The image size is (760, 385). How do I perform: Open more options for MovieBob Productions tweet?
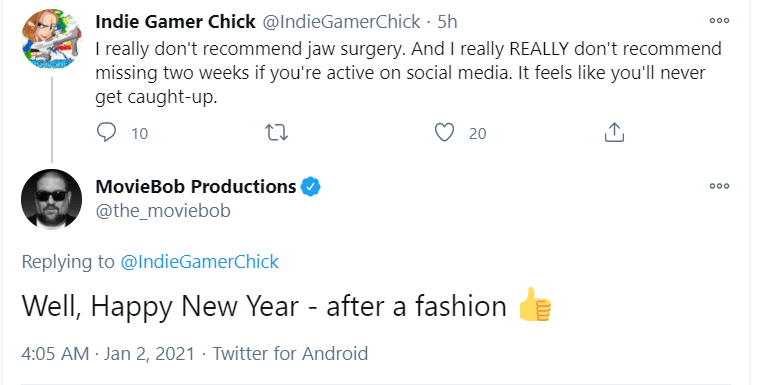pyautogui.click(x=719, y=186)
